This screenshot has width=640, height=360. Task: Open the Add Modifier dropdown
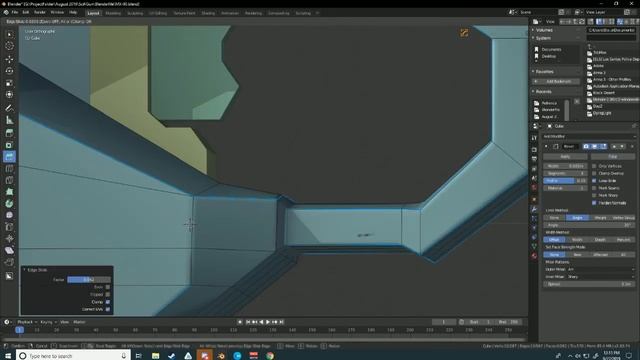(x=589, y=136)
